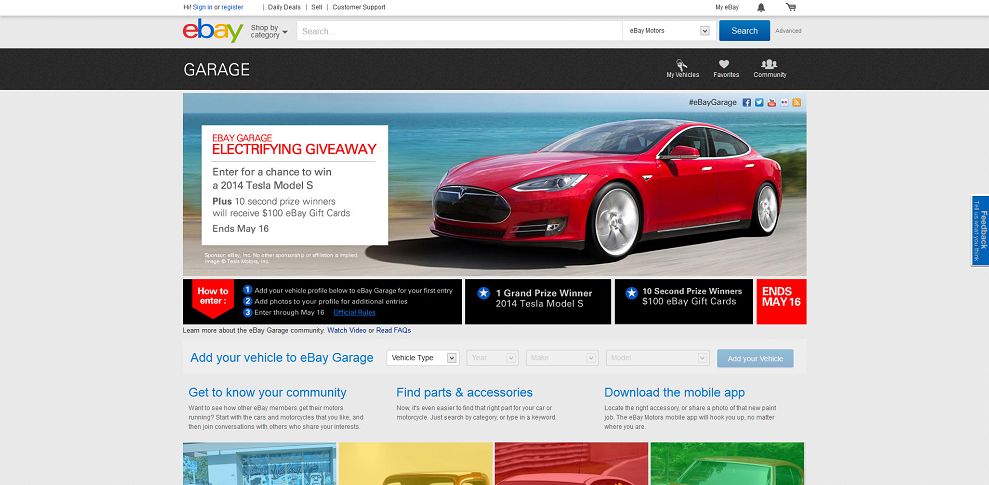The image size is (989, 485).
Task: Click the How to enter red label
Action: [x=213, y=296]
